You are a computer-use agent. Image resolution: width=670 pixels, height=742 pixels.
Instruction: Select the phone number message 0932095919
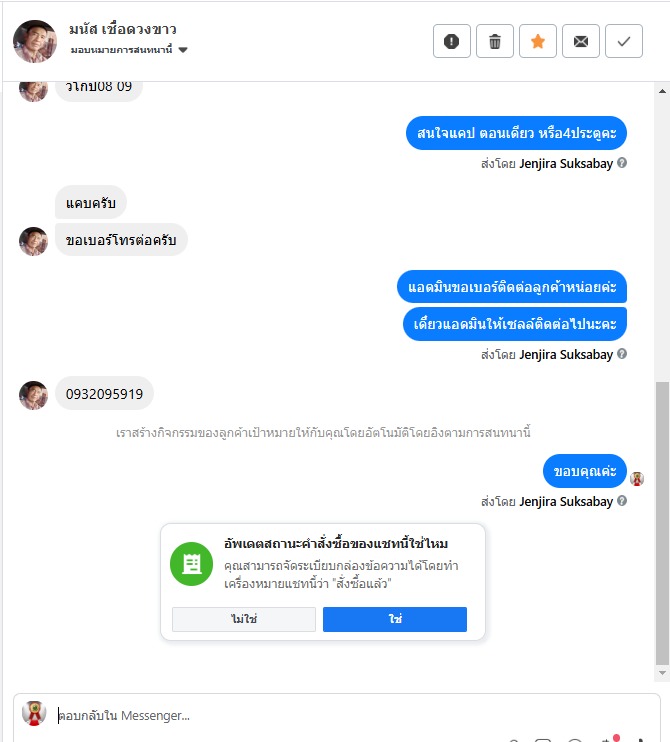tap(104, 393)
